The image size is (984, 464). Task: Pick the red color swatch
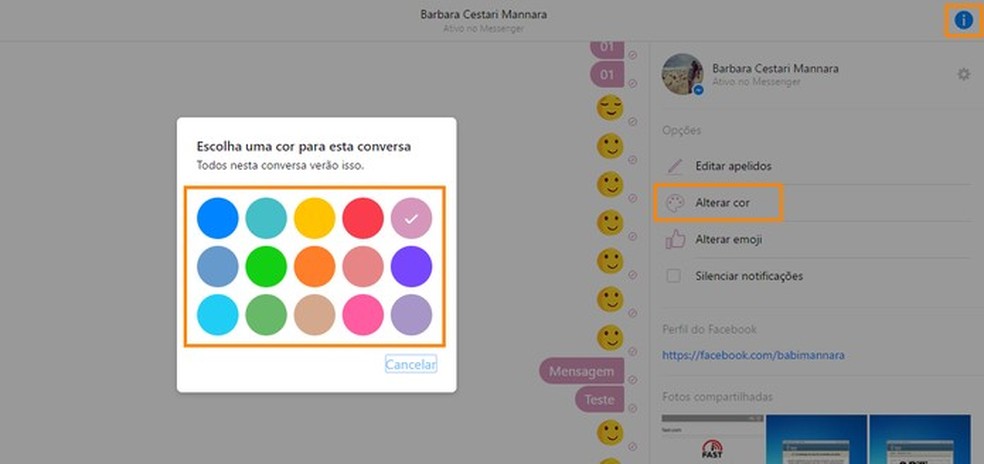tap(363, 219)
